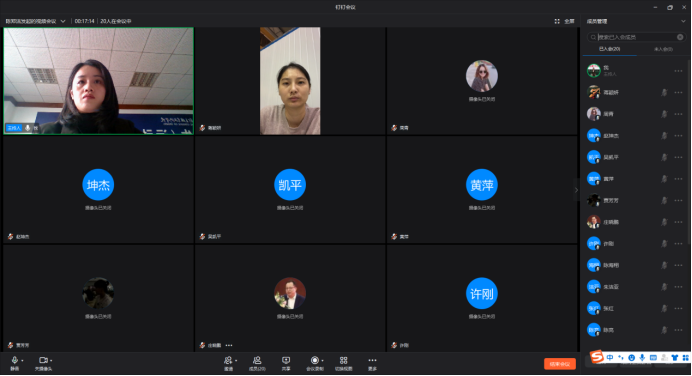692x376 pixels.
Task: Open more options for the host row
Action: tap(678, 71)
